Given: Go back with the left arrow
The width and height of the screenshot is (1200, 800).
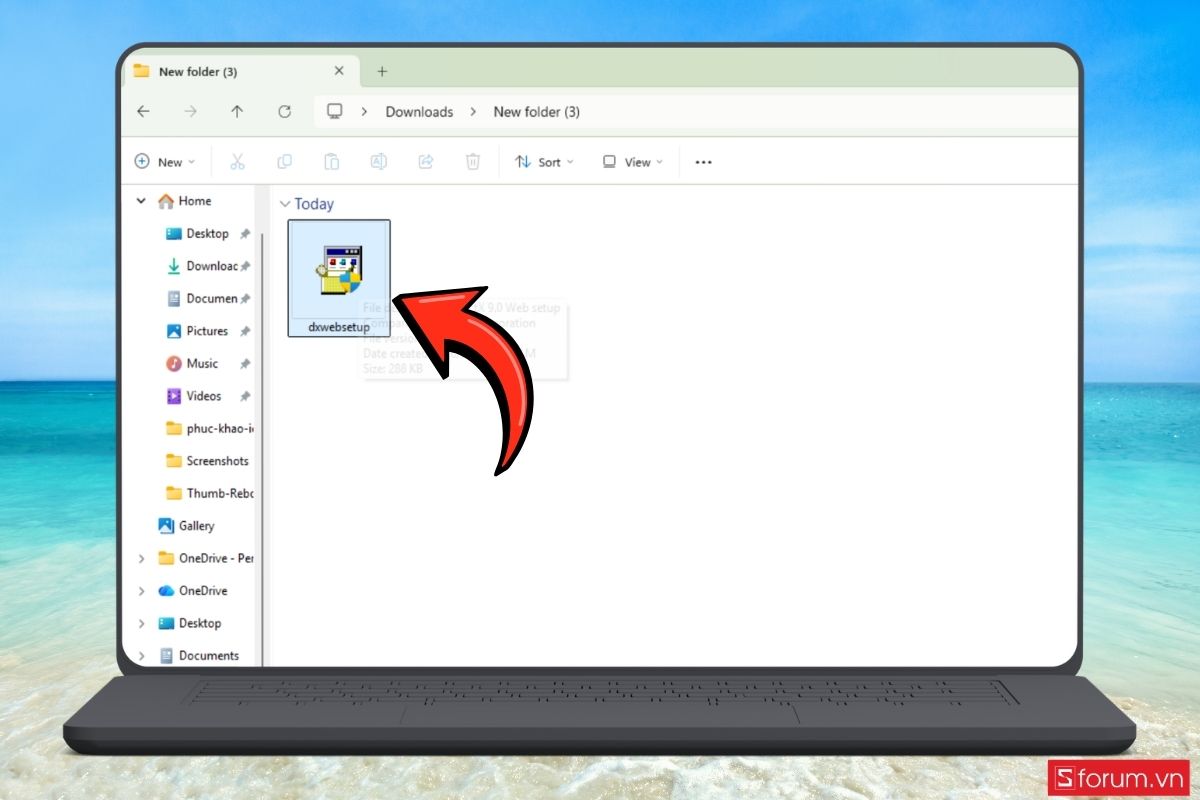Looking at the screenshot, I should click(143, 112).
